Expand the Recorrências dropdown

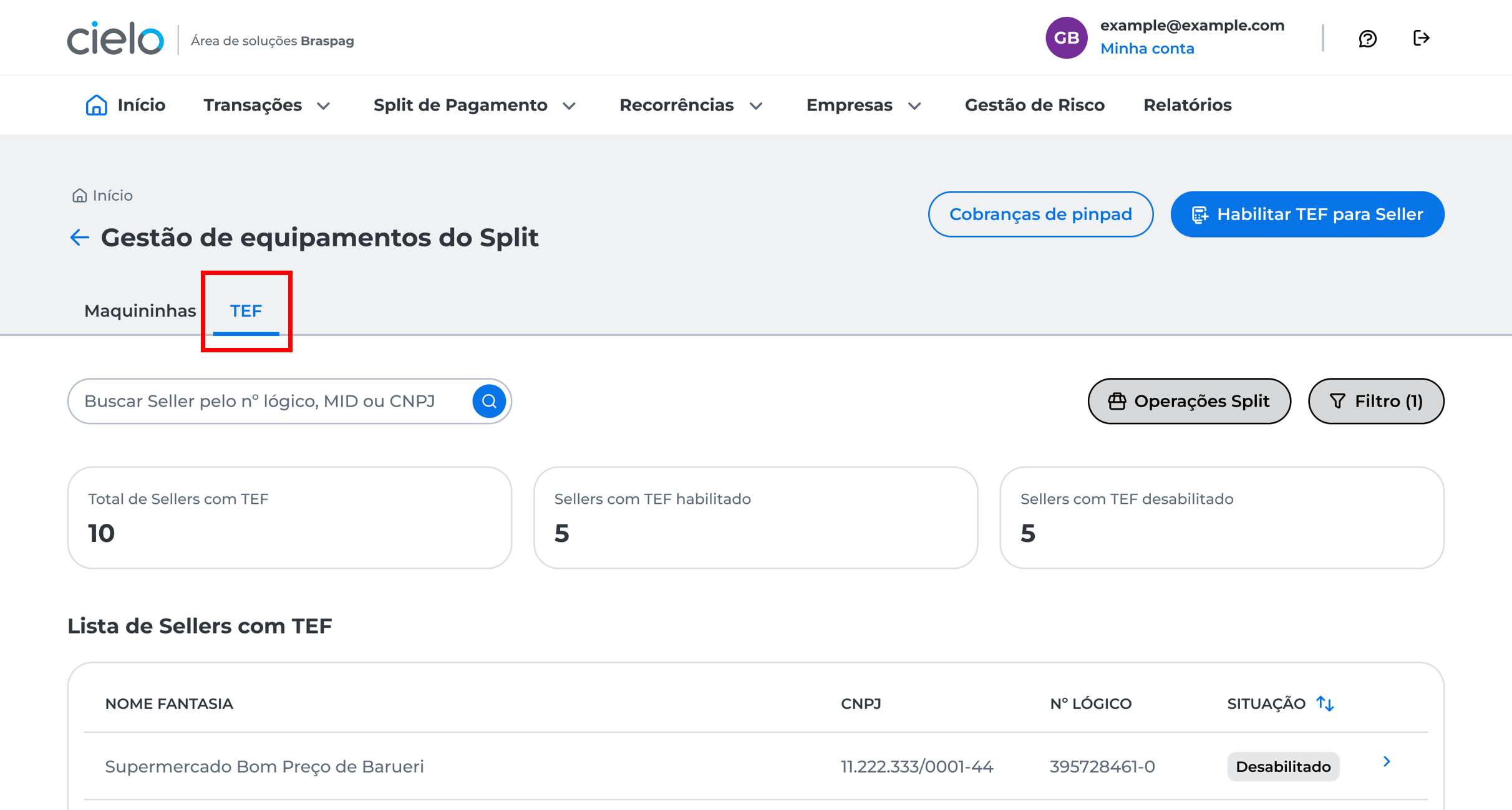click(691, 105)
